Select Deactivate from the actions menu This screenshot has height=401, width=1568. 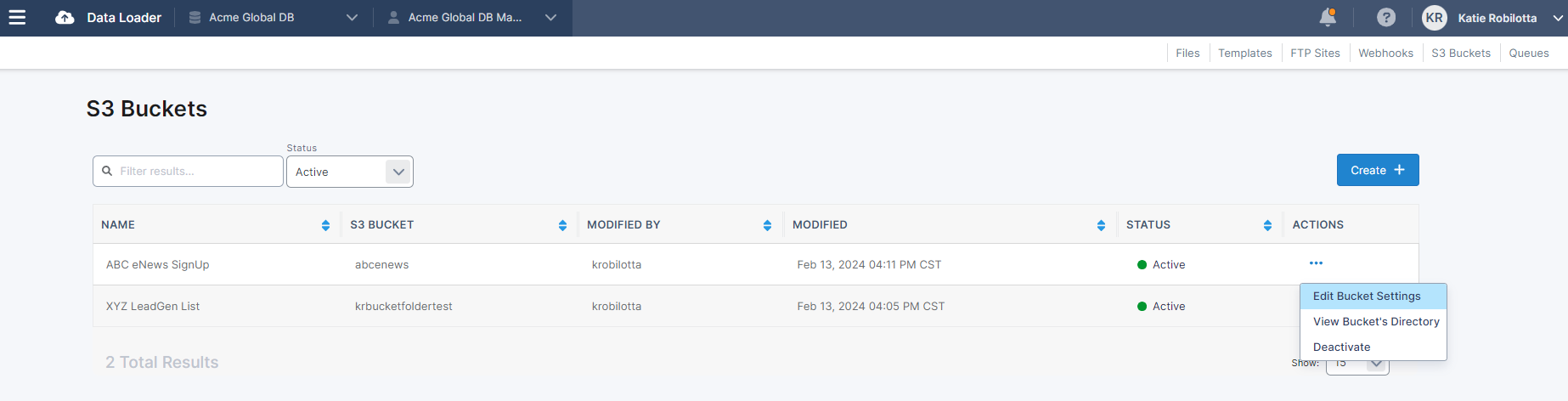[1341, 347]
